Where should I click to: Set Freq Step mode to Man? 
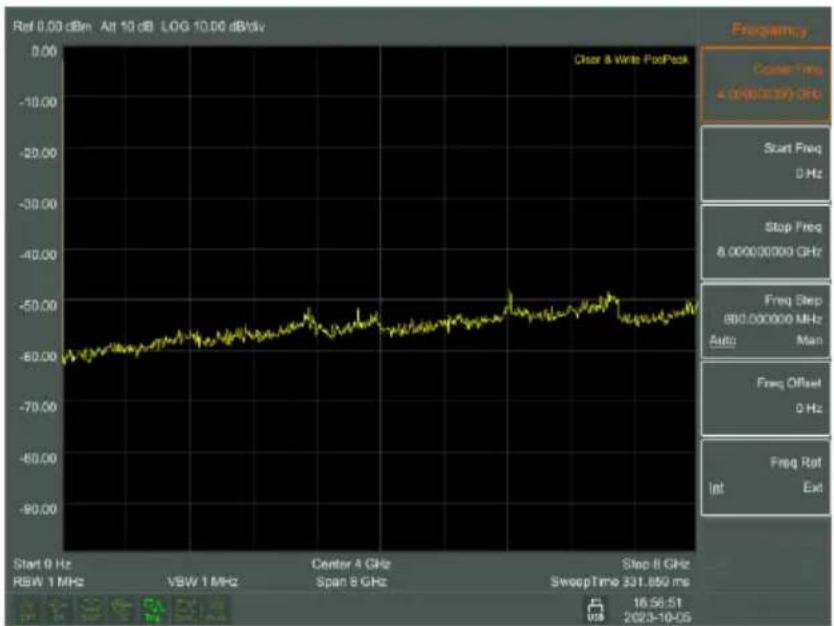[x=809, y=340]
